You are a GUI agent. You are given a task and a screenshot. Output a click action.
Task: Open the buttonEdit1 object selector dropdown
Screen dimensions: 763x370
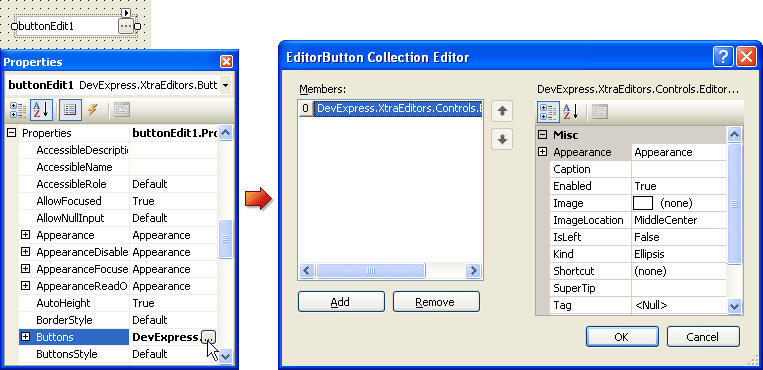coord(225,85)
